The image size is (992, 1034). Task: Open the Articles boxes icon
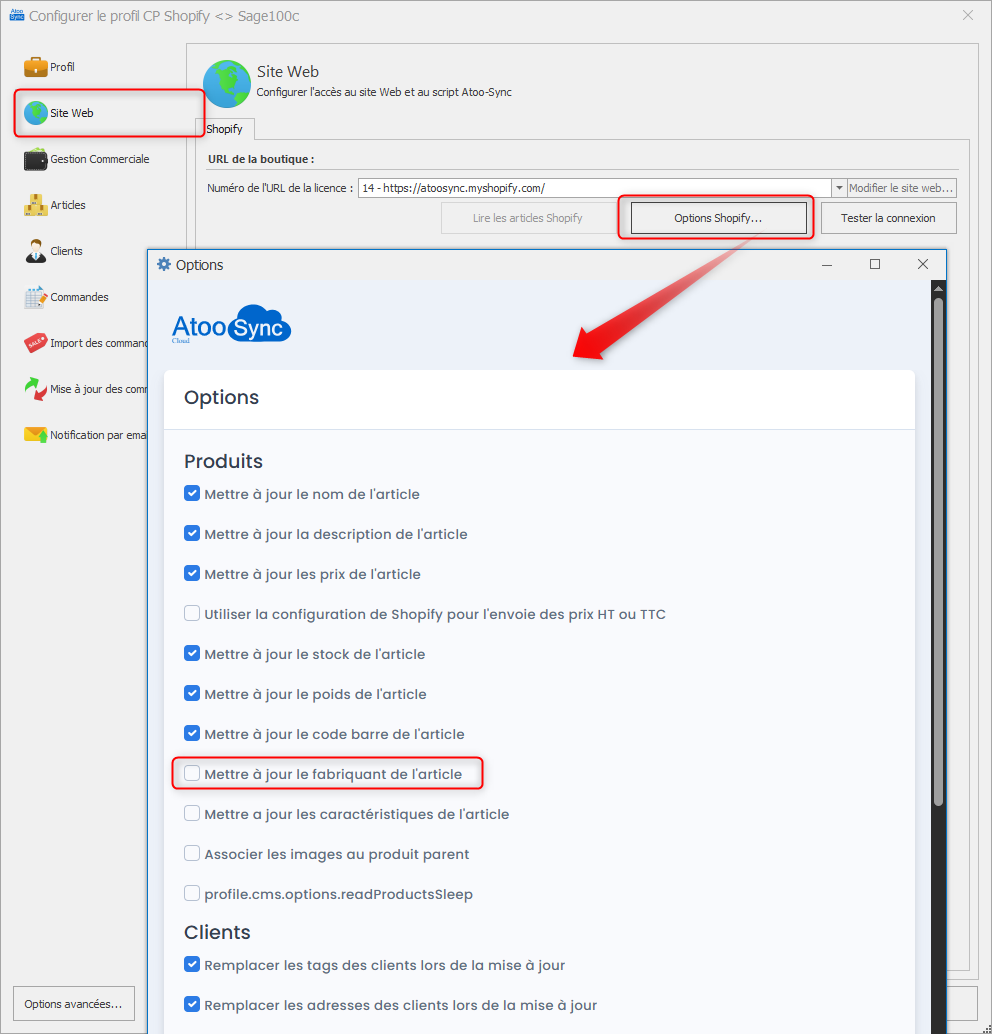36,205
